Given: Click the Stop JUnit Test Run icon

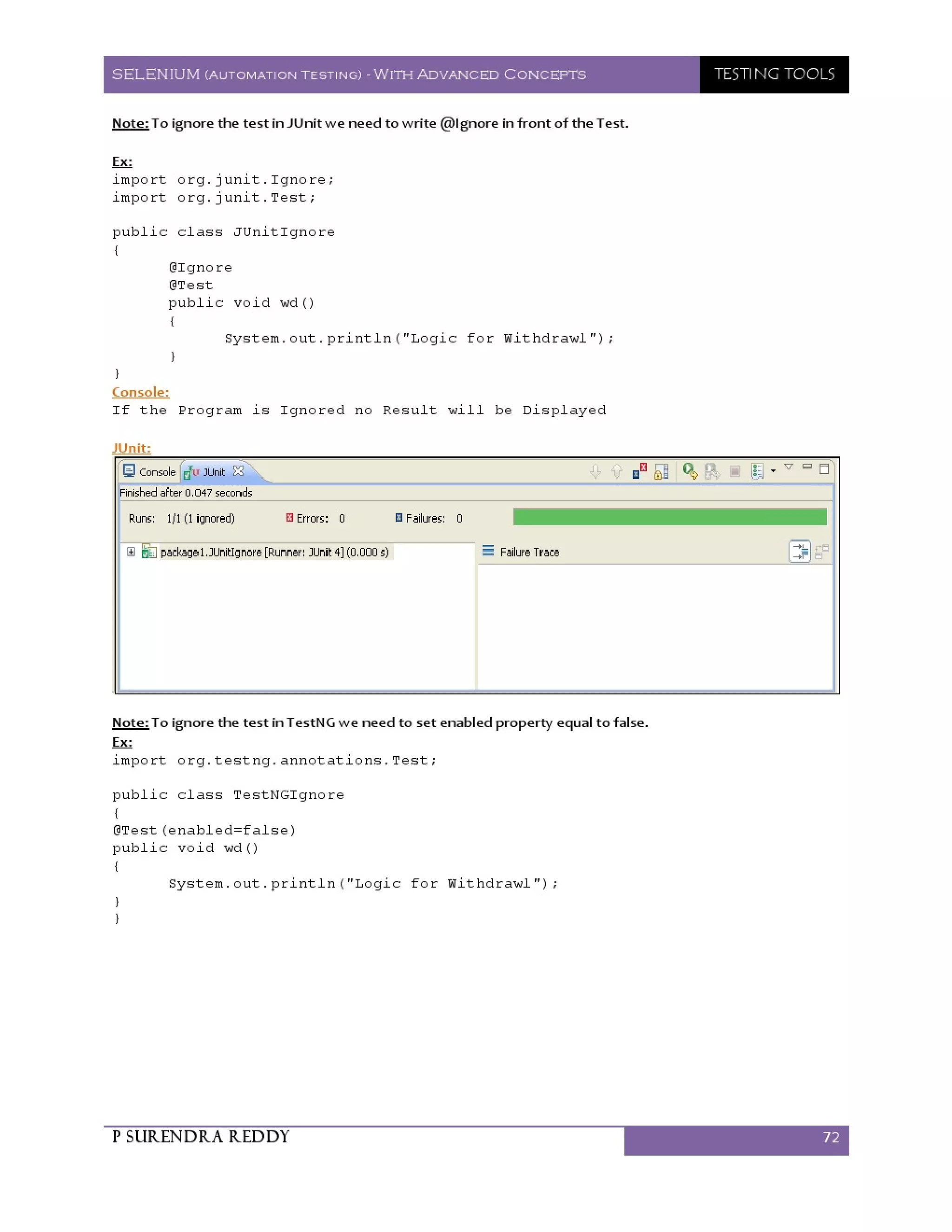Looking at the screenshot, I should point(734,471).
